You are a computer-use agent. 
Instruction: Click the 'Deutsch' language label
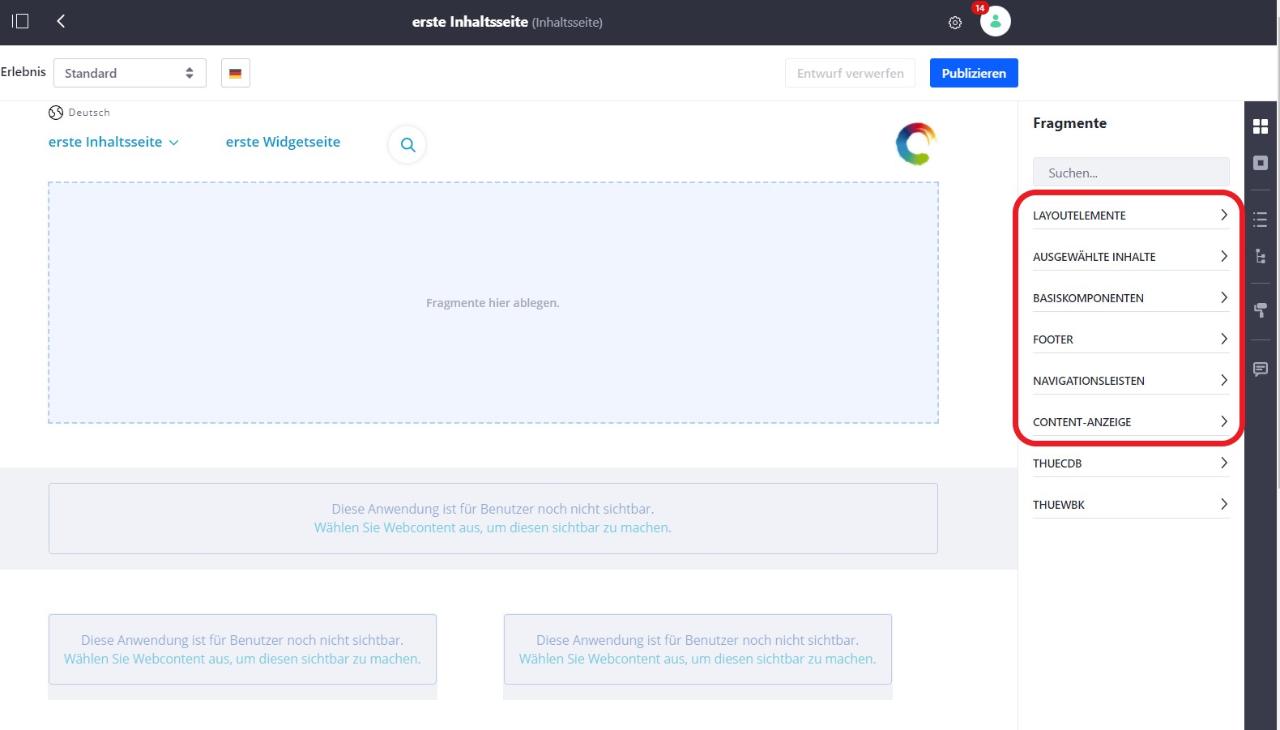point(89,112)
